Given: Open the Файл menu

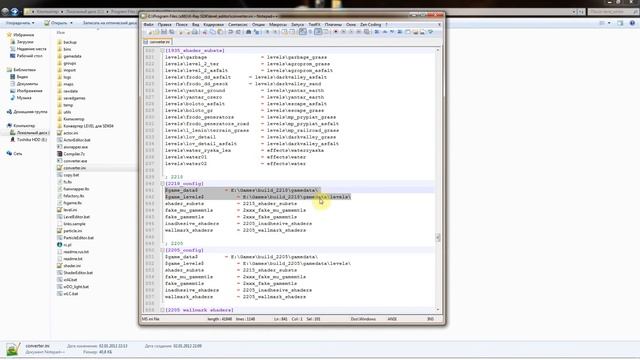Looking at the screenshot, I should coord(149,25).
